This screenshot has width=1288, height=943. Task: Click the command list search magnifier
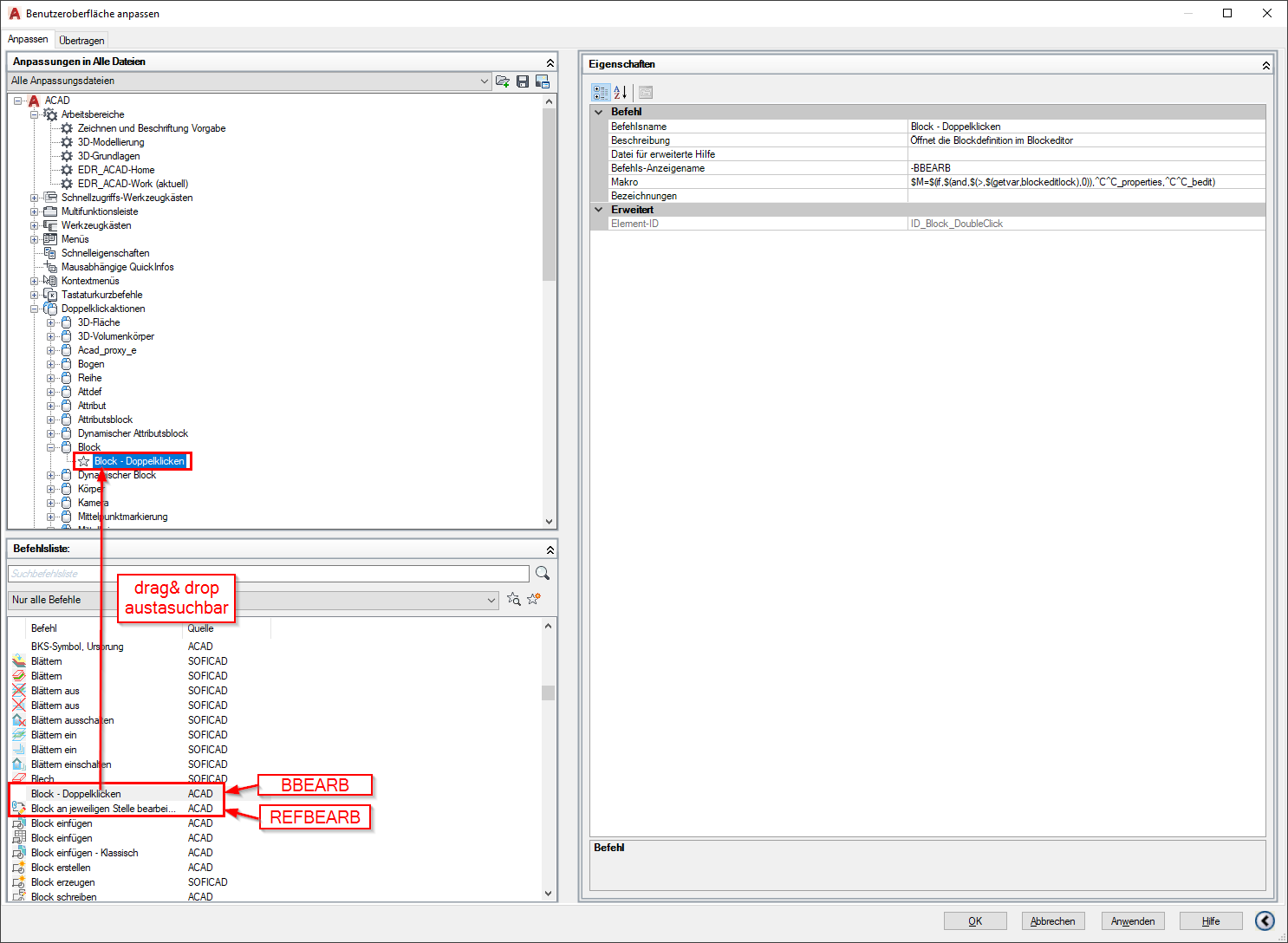pos(543,573)
